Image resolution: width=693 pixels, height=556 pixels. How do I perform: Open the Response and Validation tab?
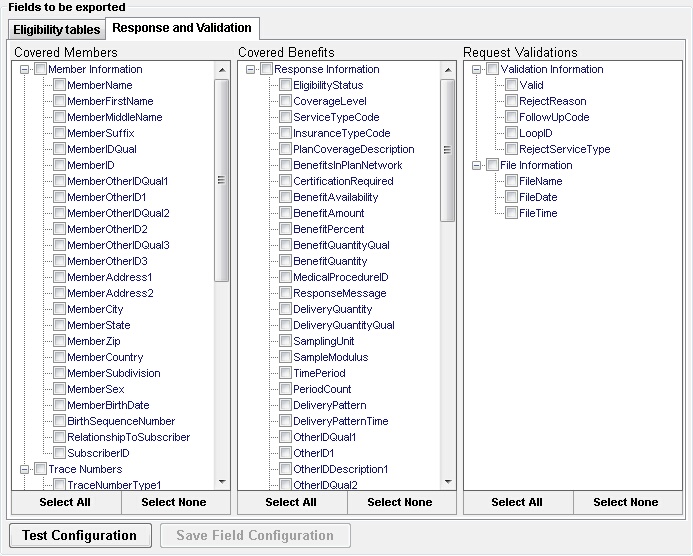click(x=183, y=28)
